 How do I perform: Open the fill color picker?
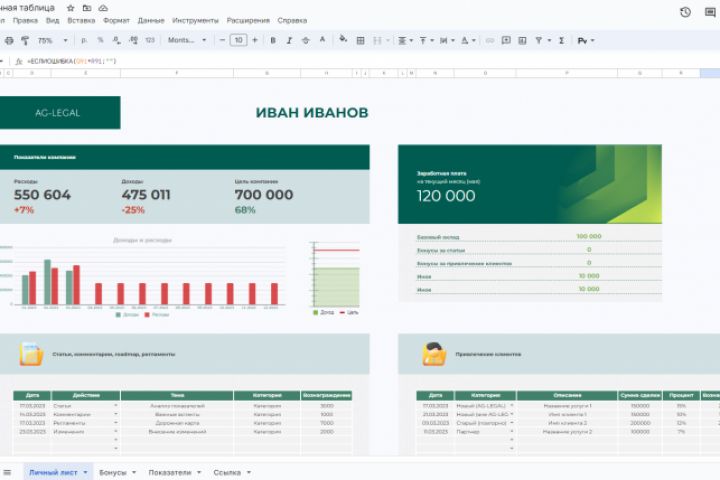coord(343,40)
